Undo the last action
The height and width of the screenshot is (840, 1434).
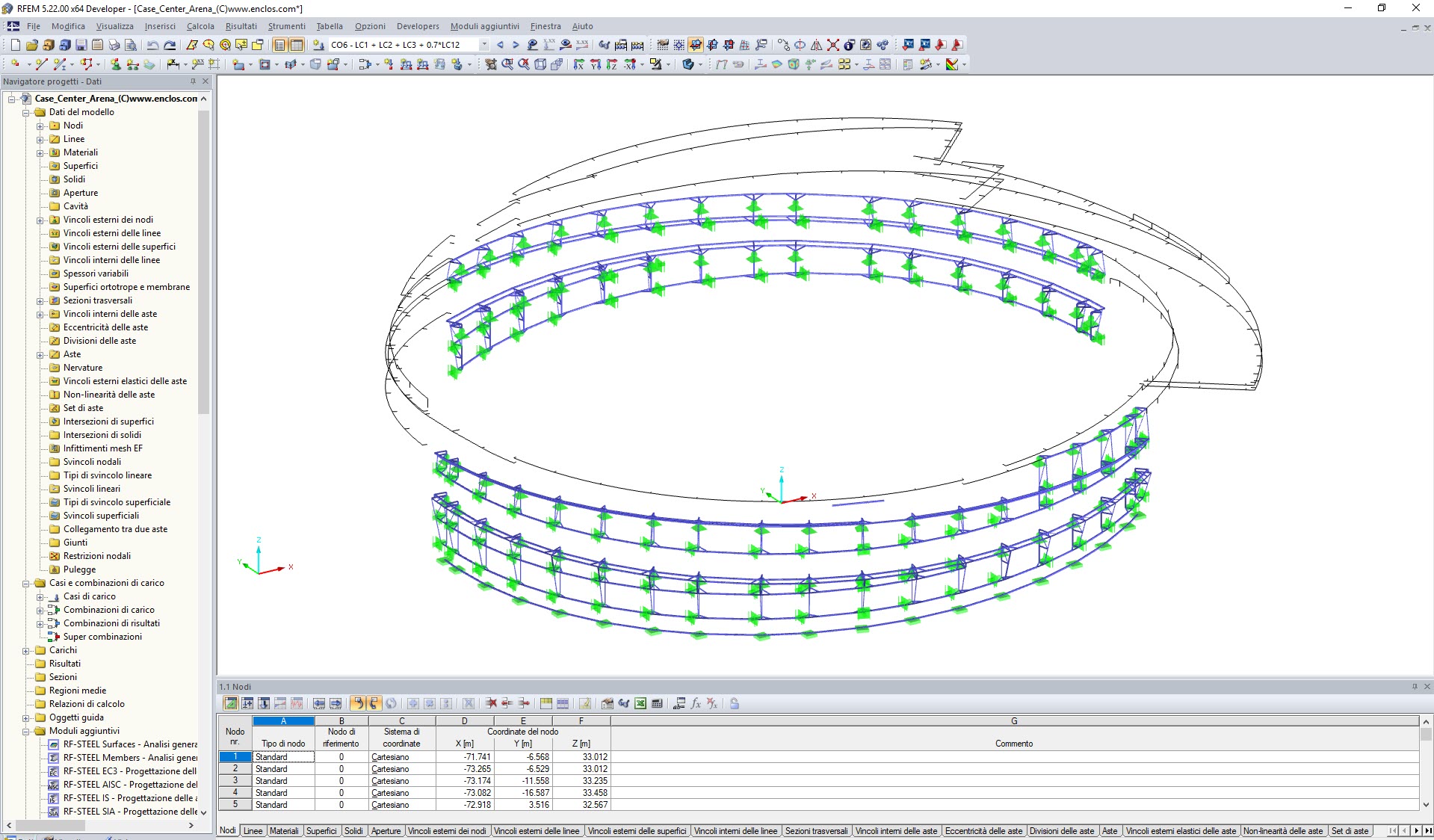[153, 45]
